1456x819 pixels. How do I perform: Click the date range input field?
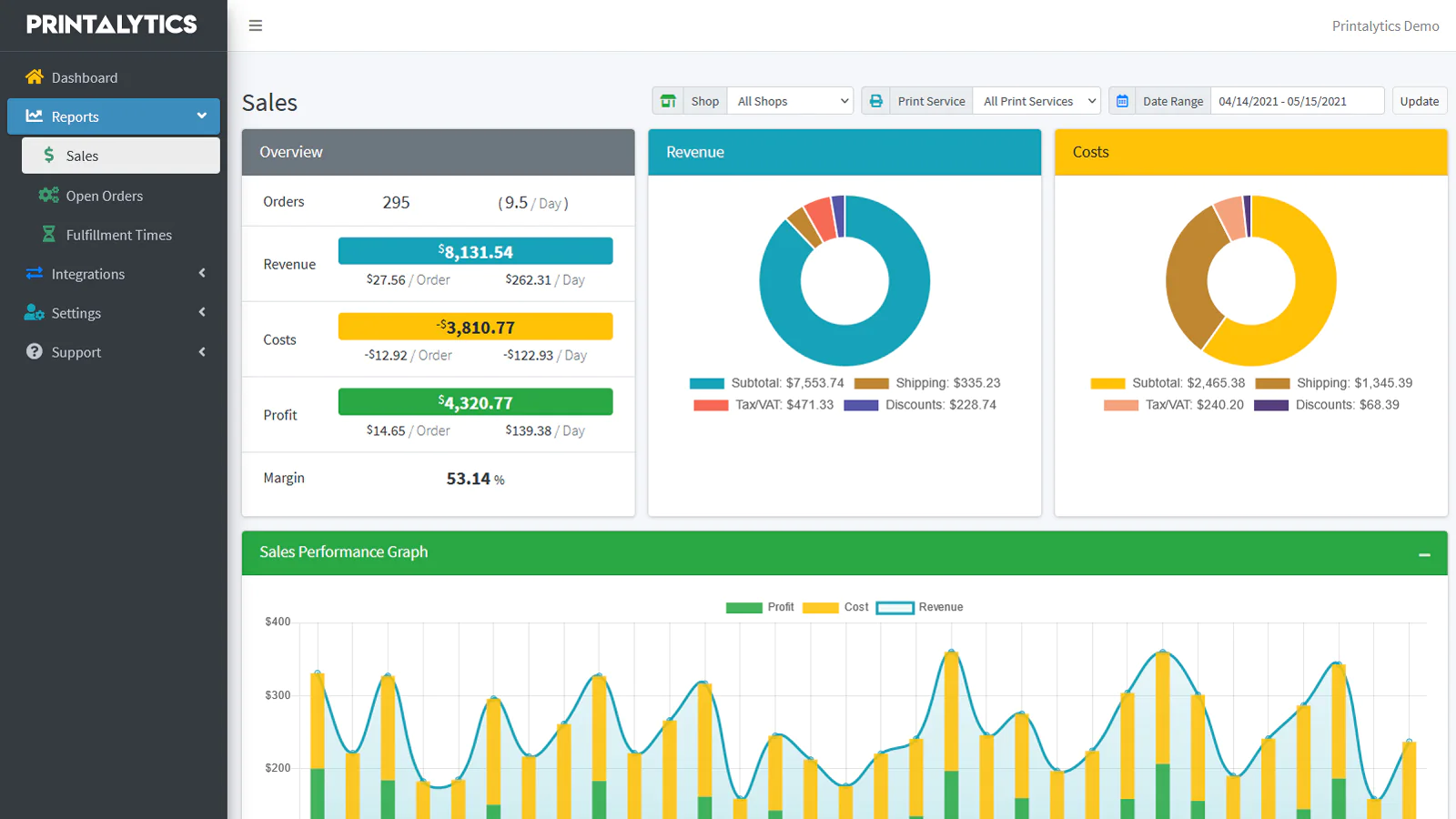point(1298,101)
